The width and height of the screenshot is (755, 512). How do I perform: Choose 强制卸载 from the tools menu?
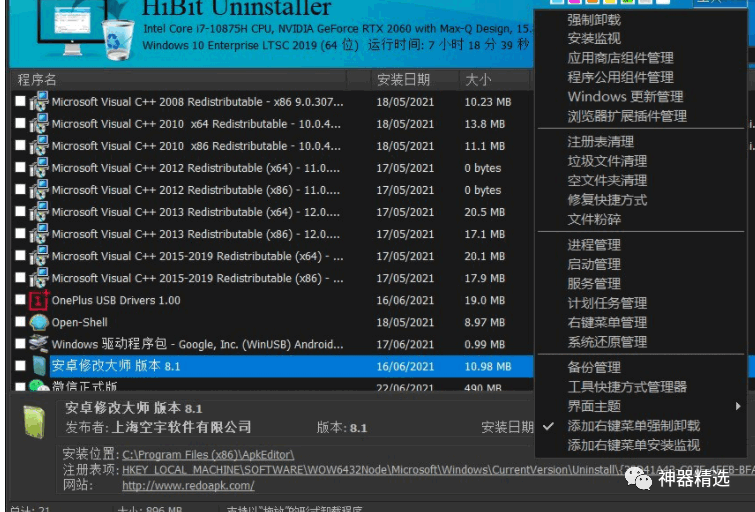(x=593, y=19)
